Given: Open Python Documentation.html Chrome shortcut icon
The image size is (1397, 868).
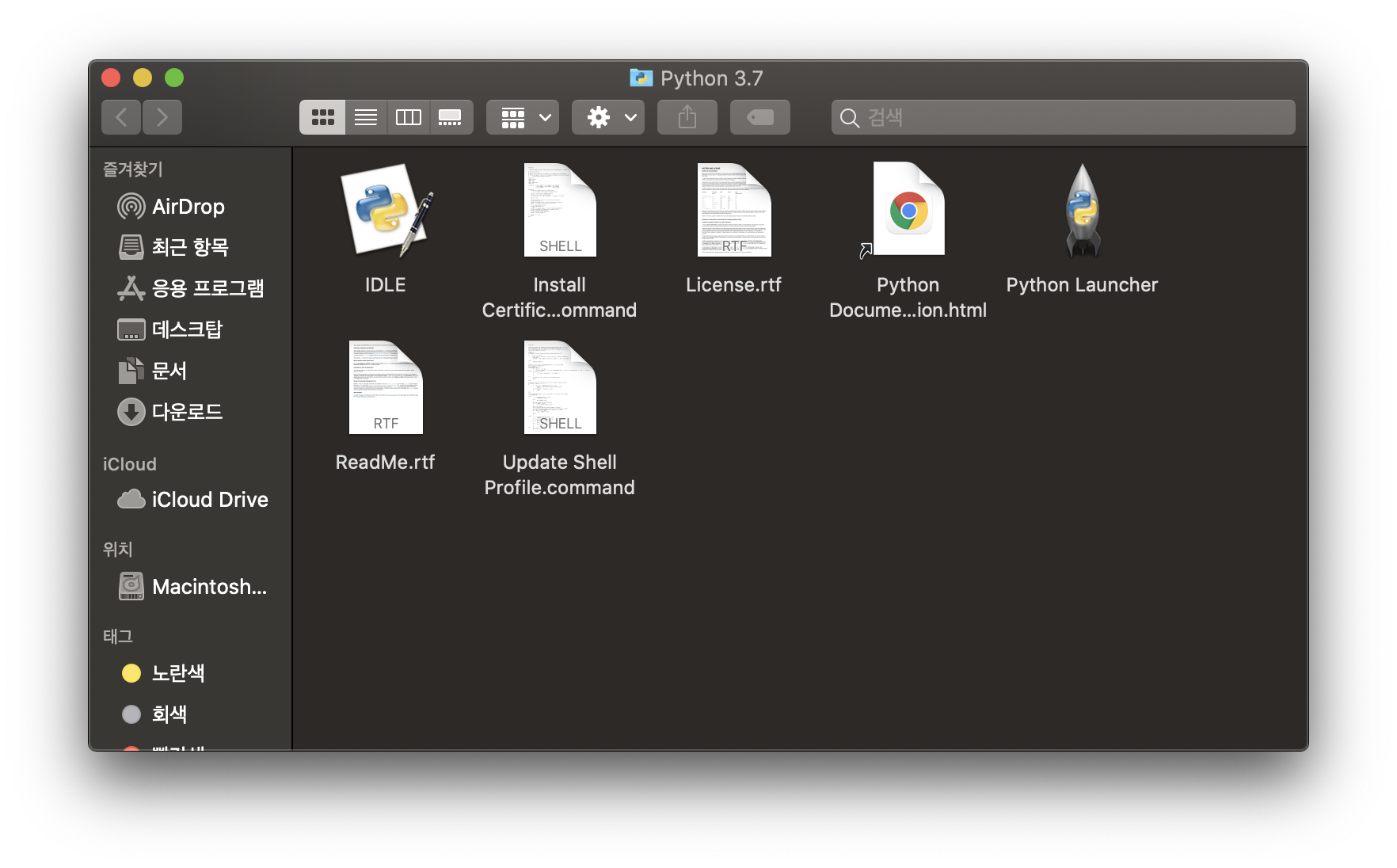Looking at the screenshot, I should click(908, 210).
